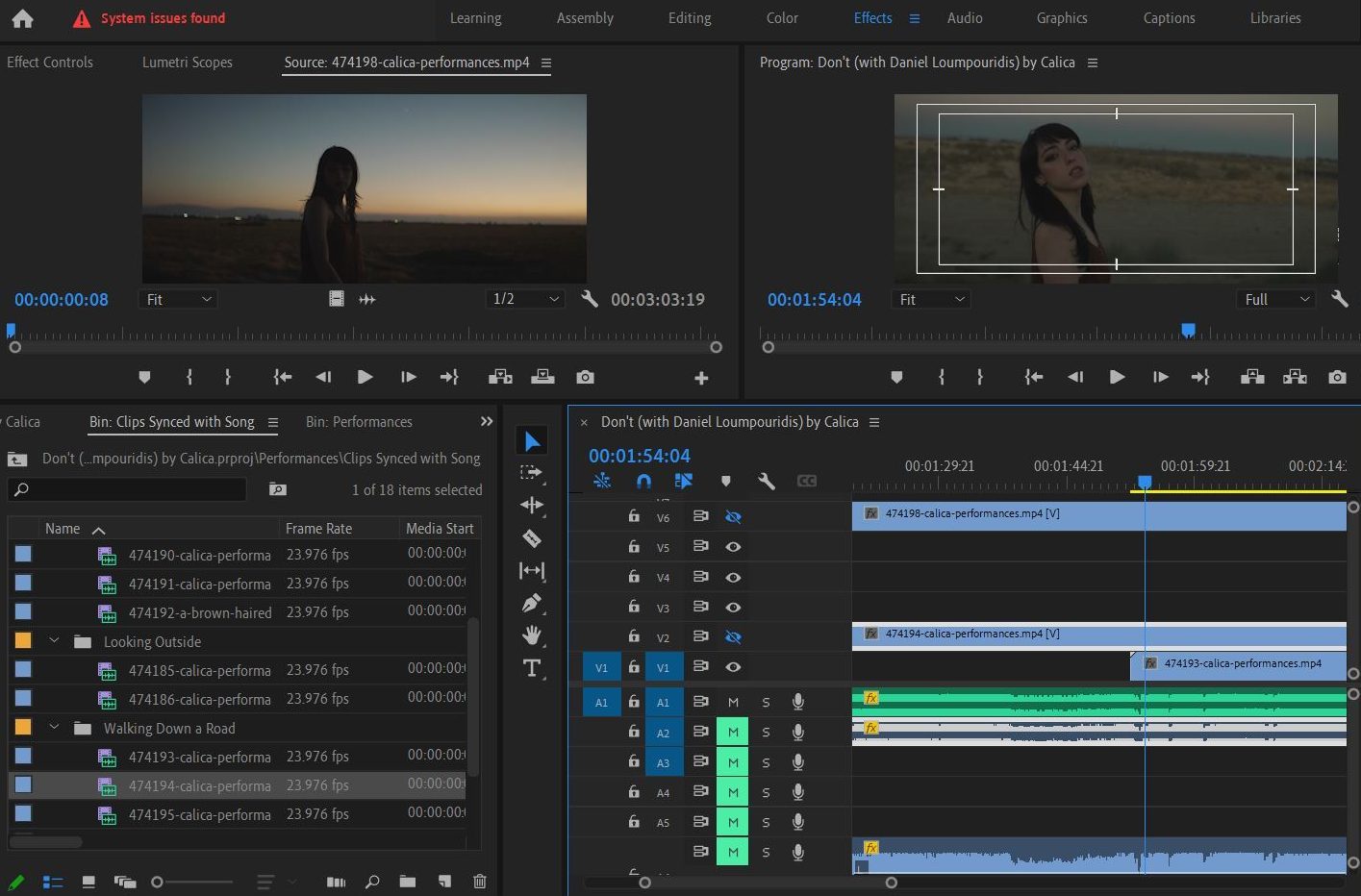This screenshot has height=896, width=1361.
Task: Select 474193-calica-performances.mp4 clip on V1
Action: 1238,665
